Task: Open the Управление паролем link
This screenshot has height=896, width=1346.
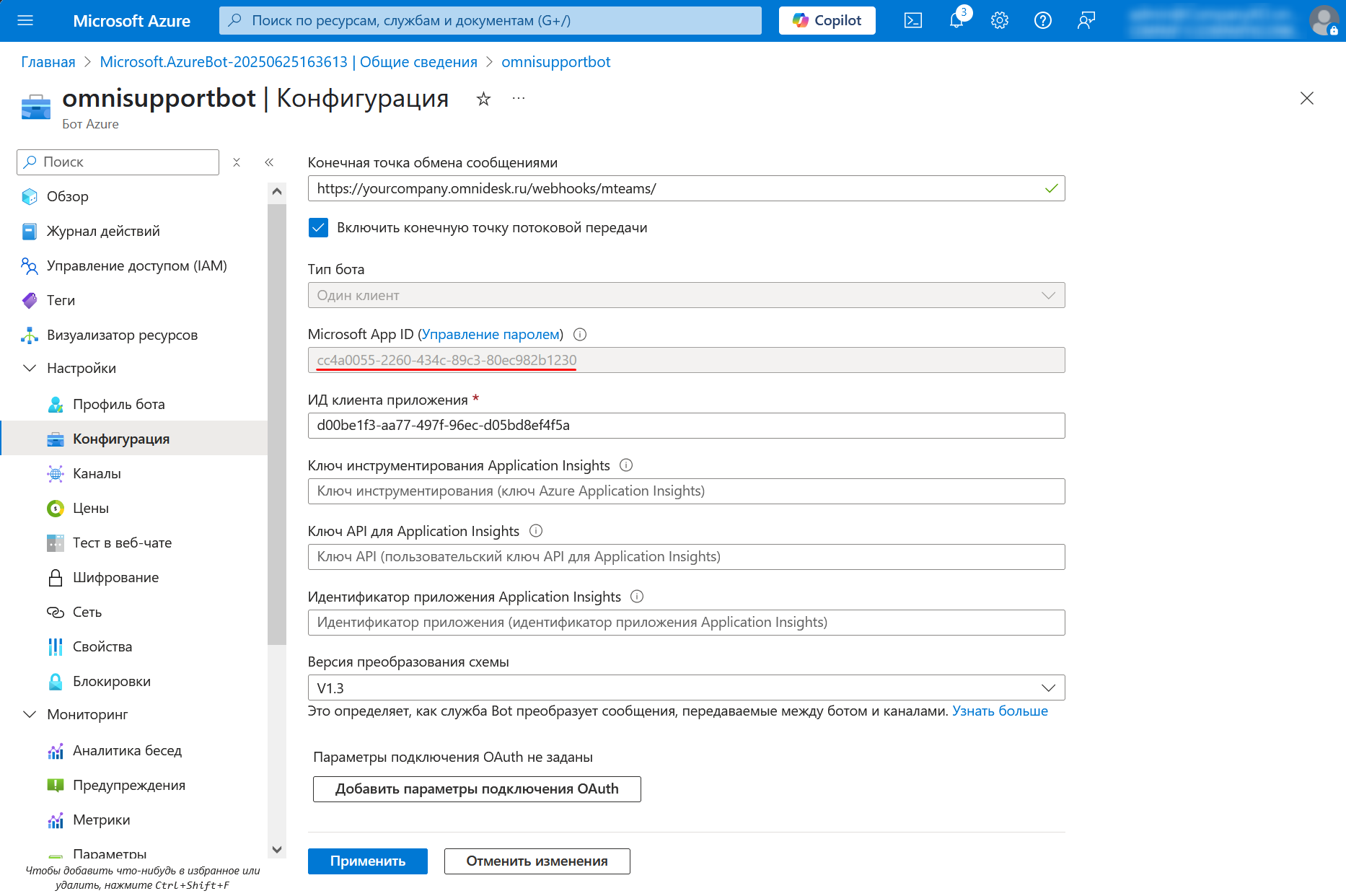Action: (491, 334)
